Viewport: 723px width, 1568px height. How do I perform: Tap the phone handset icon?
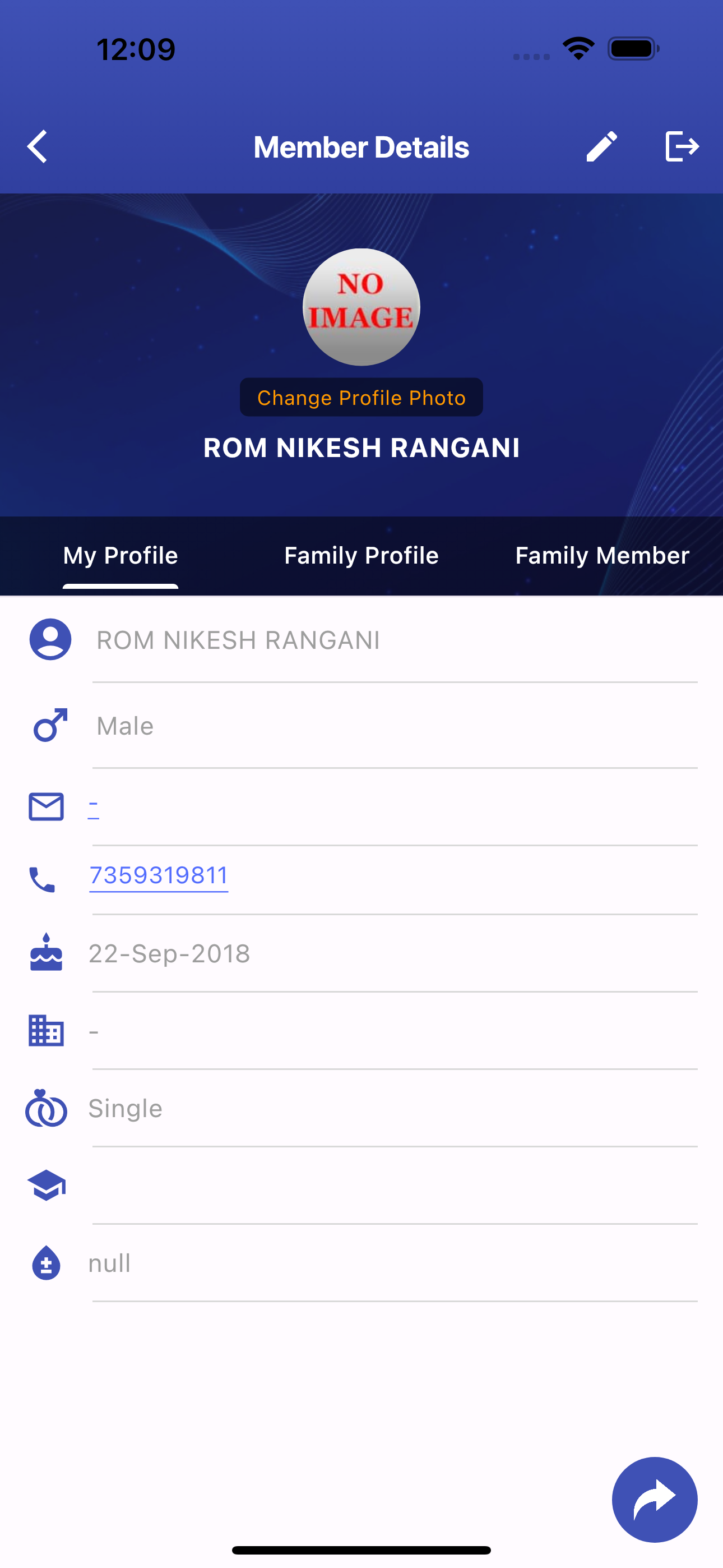pos(43,879)
